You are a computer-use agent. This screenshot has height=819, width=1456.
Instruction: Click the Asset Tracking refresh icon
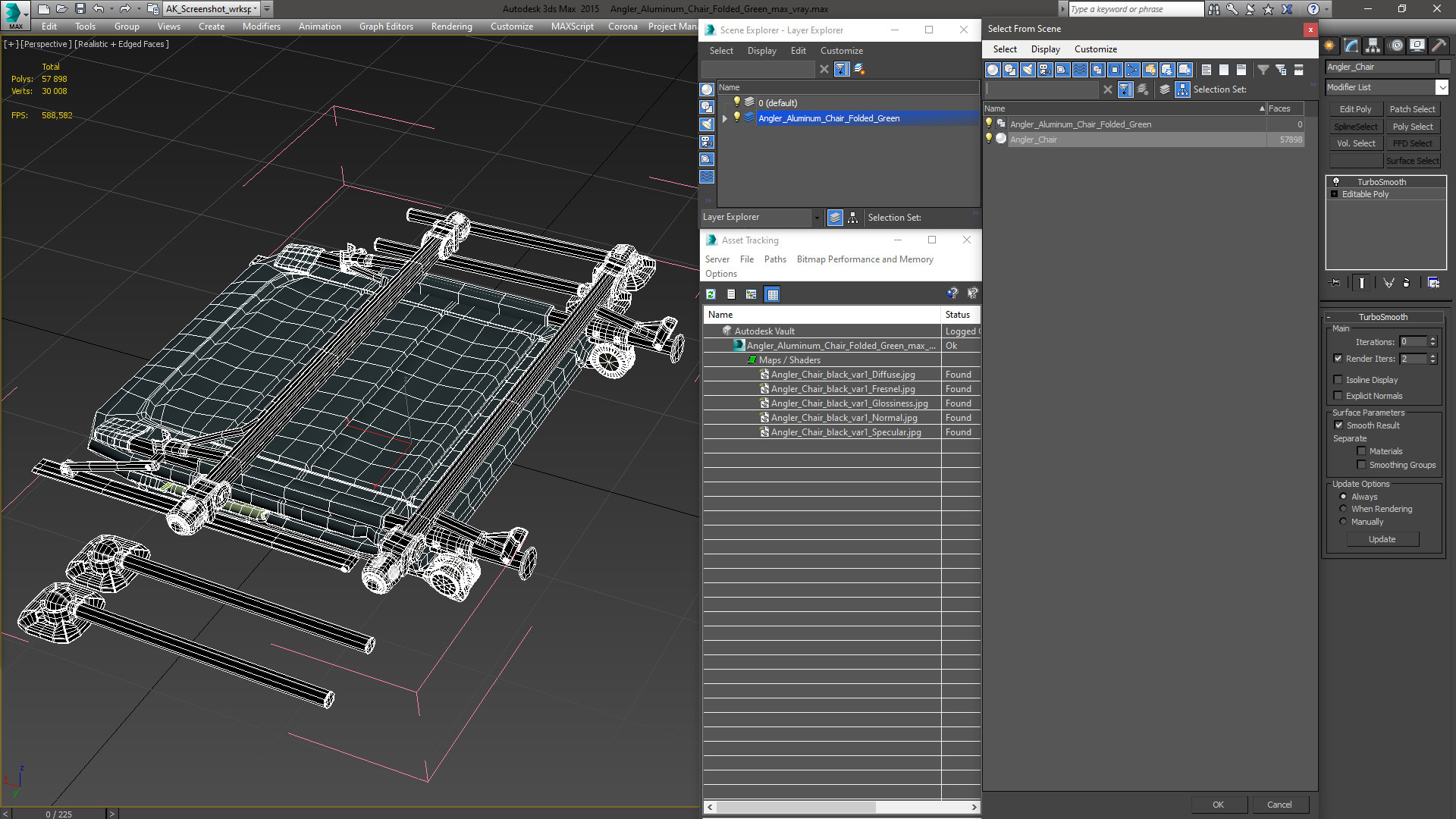[711, 294]
